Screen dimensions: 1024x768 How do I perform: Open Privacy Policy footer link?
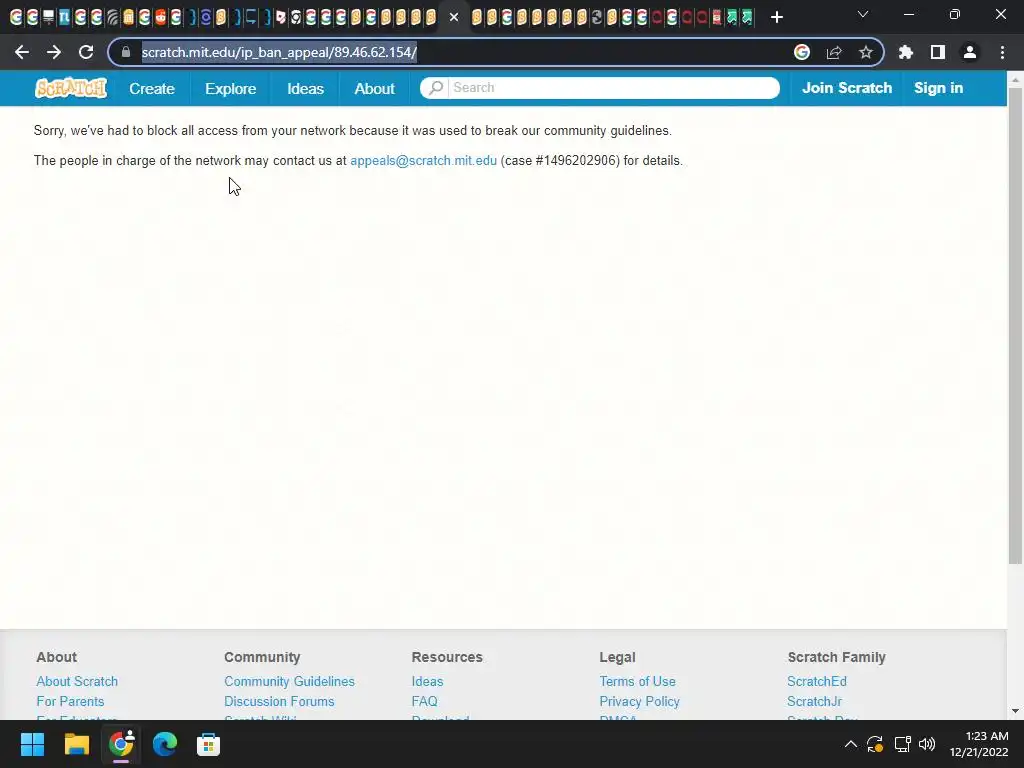point(639,701)
